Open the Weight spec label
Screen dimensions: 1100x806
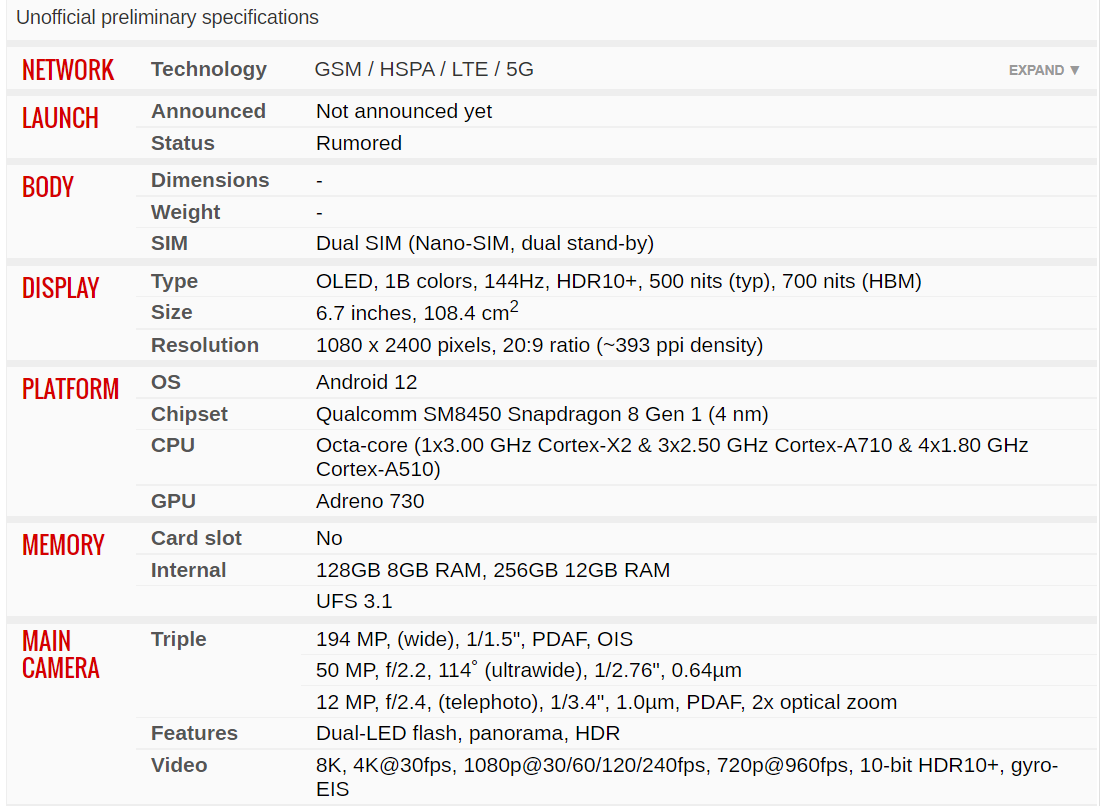pyautogui.click(x=186, y=212)
